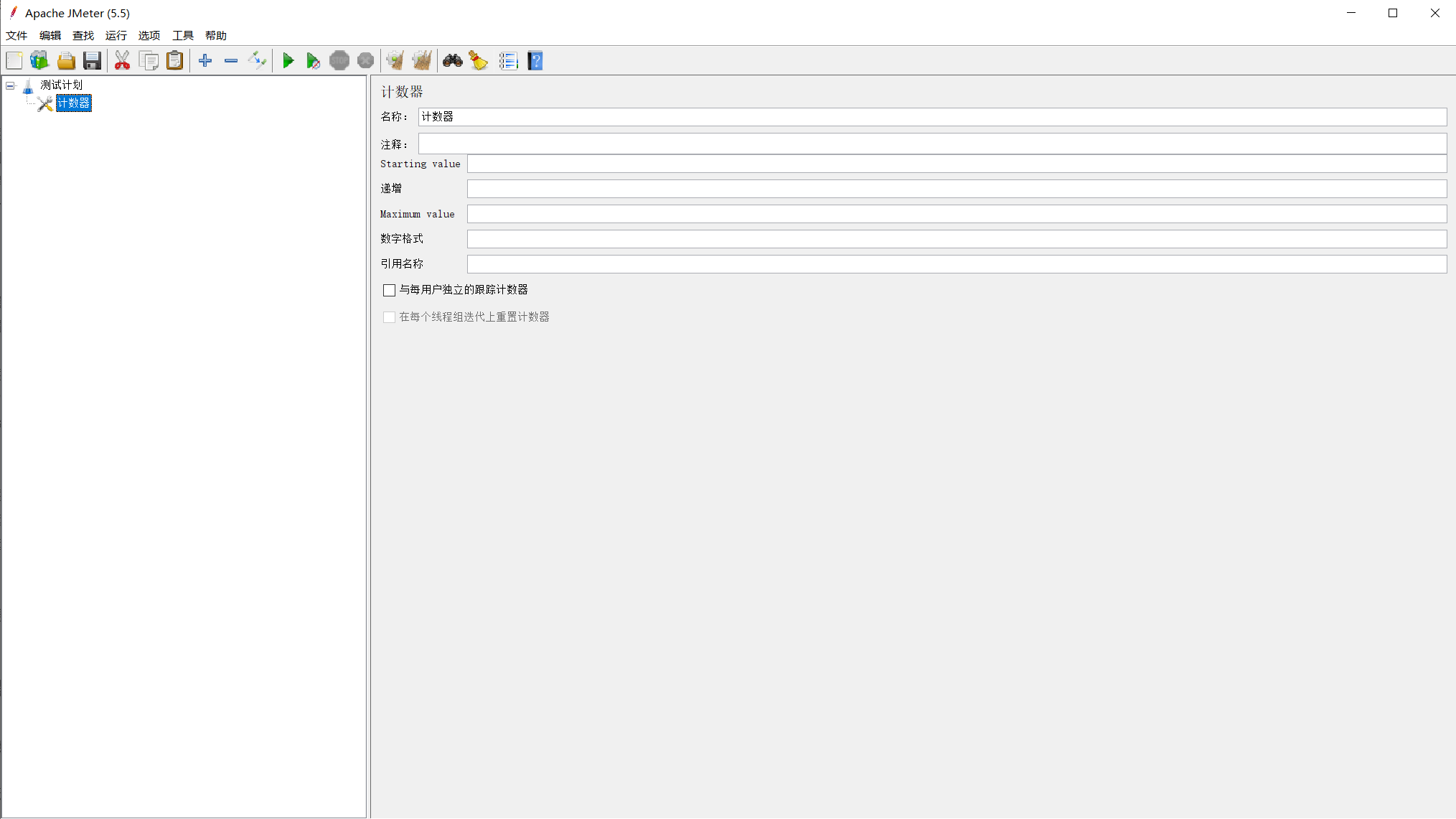Open the 文件 menu
Viewport: 1456px width, 819px height.
coord(17,35)
